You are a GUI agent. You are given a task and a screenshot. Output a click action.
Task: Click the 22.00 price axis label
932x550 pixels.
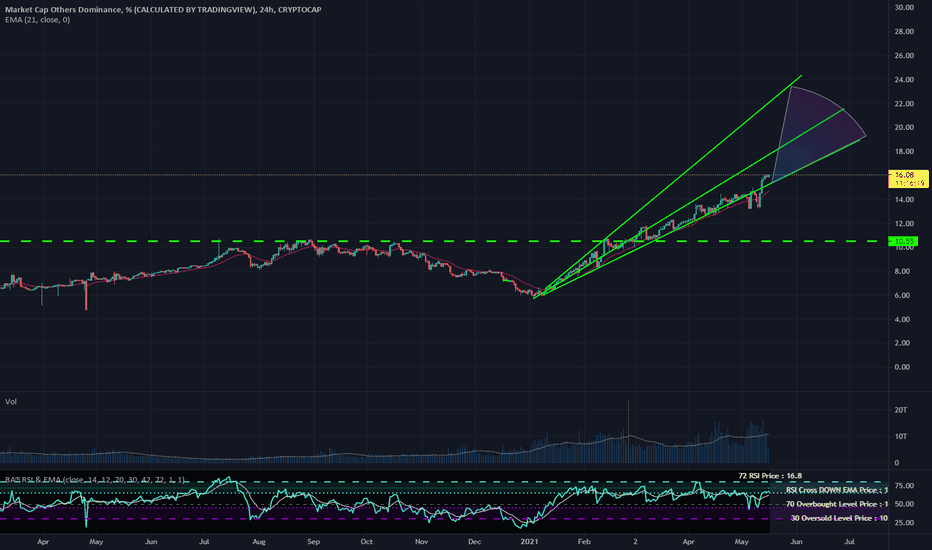pos(903,103)
